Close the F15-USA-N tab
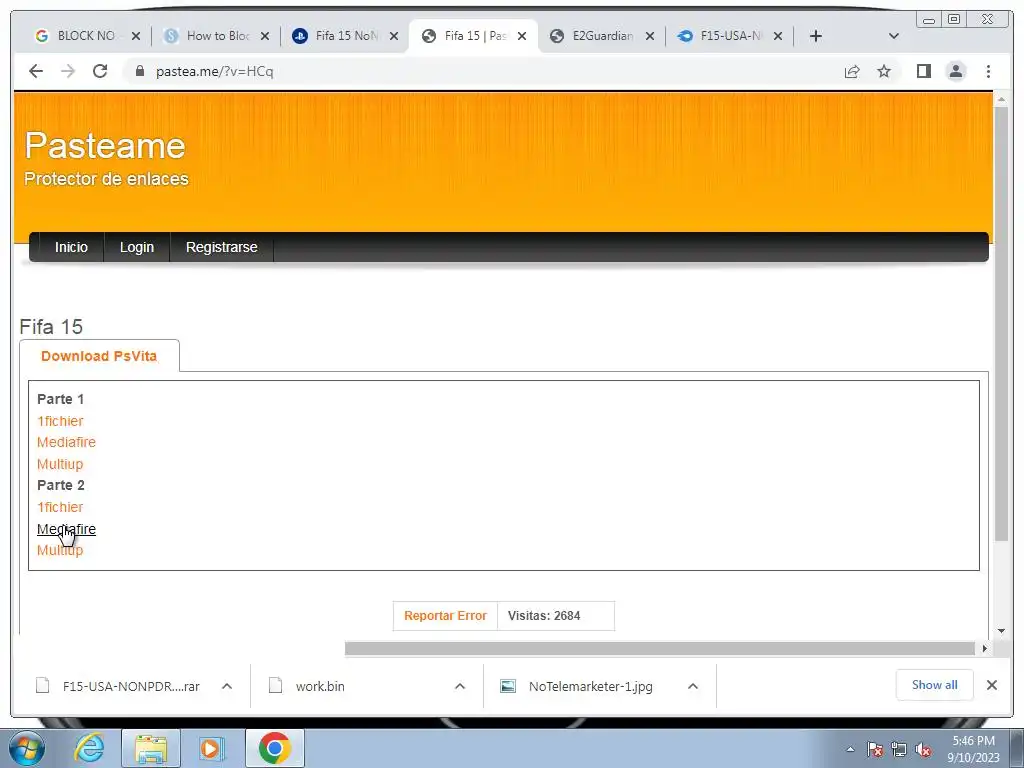The height and width of the screenshot is (768, 1024). (778, 36)
